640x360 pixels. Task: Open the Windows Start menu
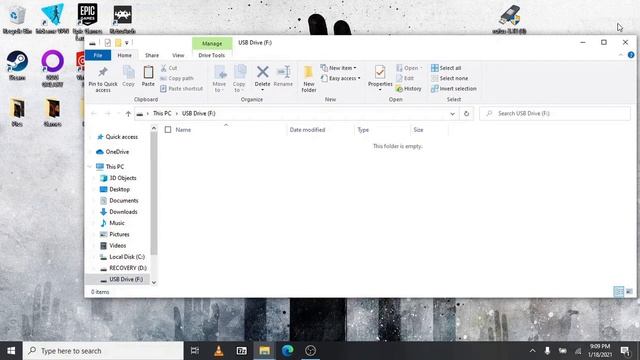tap(11, 351)
